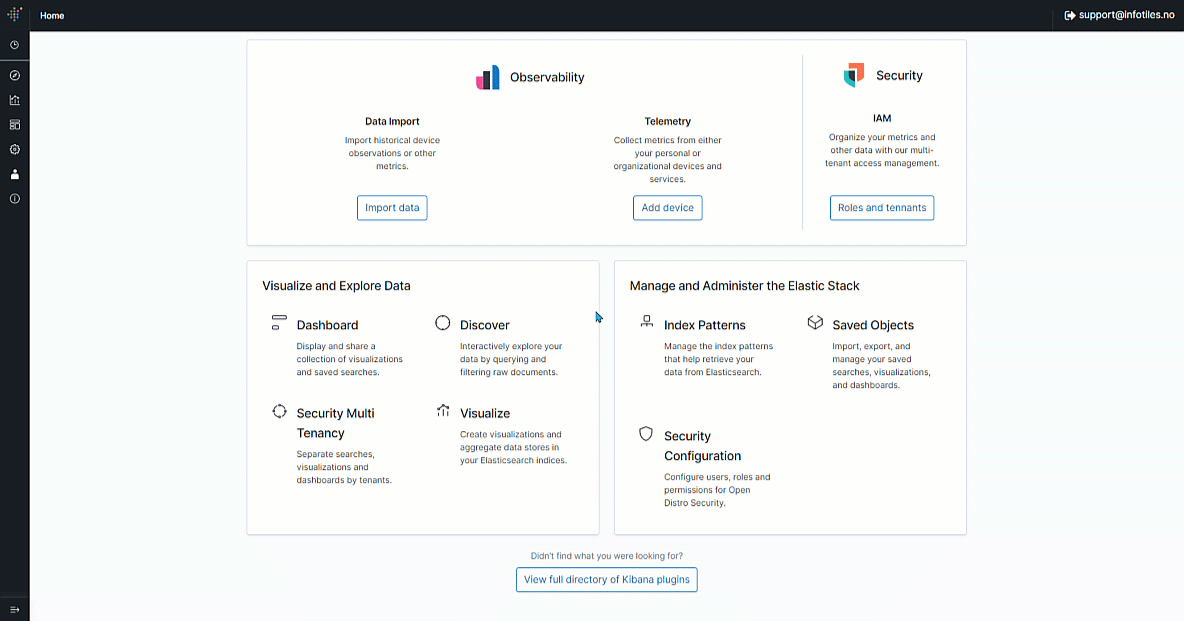Click the Data Import heading
This screenshot has width=1184, height=621.
pyautogui.click(x=392, y=121)
